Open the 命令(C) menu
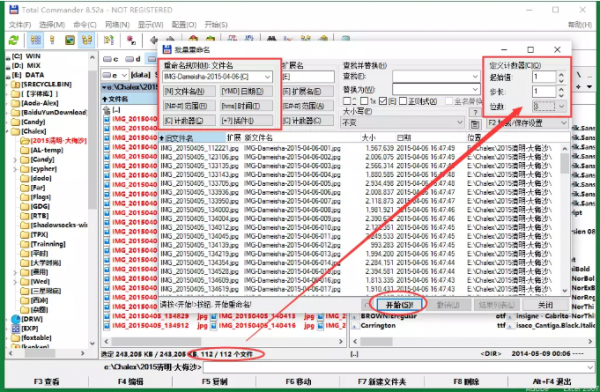 click(85, 25)
